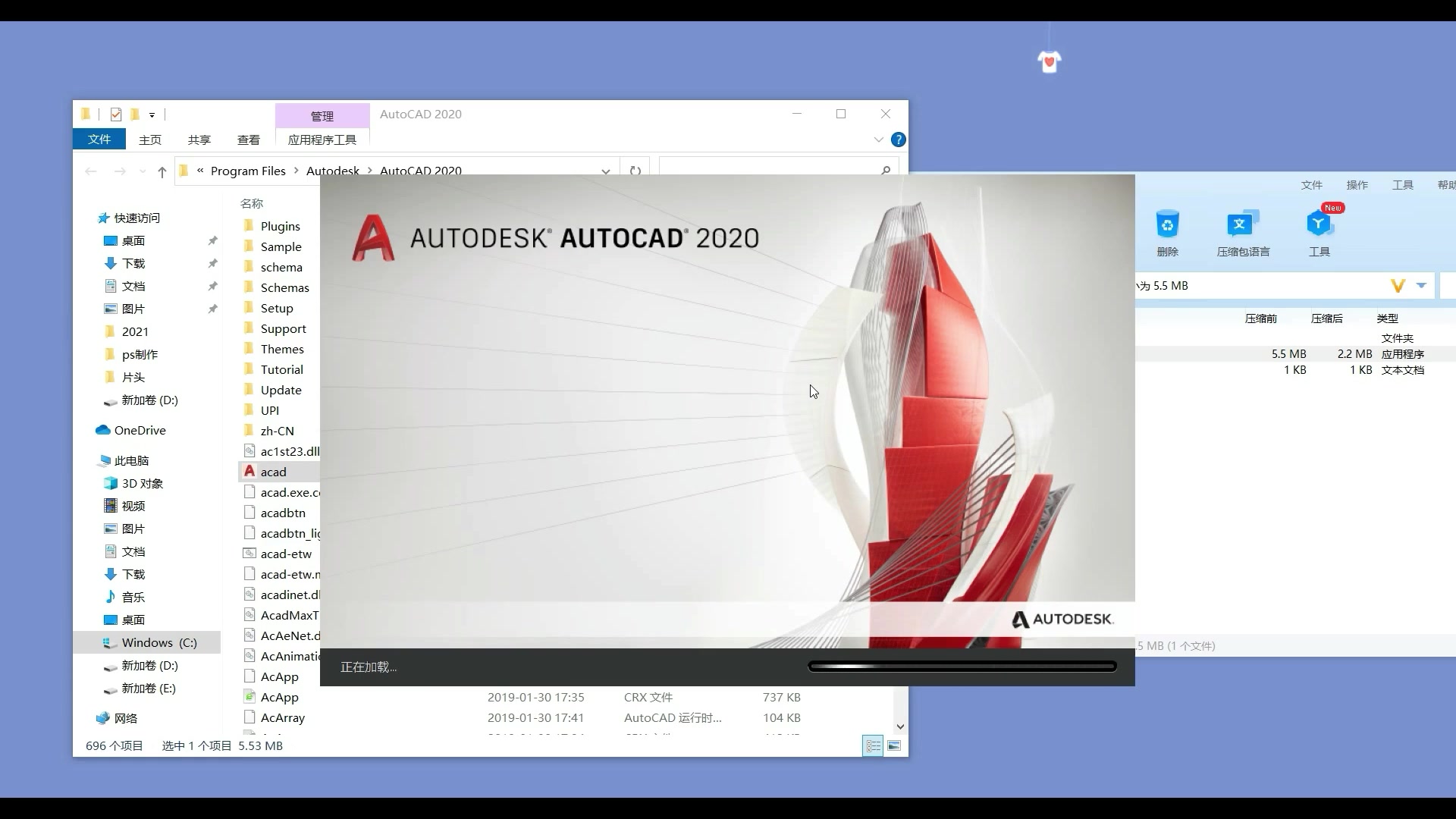Screen dimensions: 1456x819
Task: Open the archive path dropdown arrow
Action: [1422, 286]
